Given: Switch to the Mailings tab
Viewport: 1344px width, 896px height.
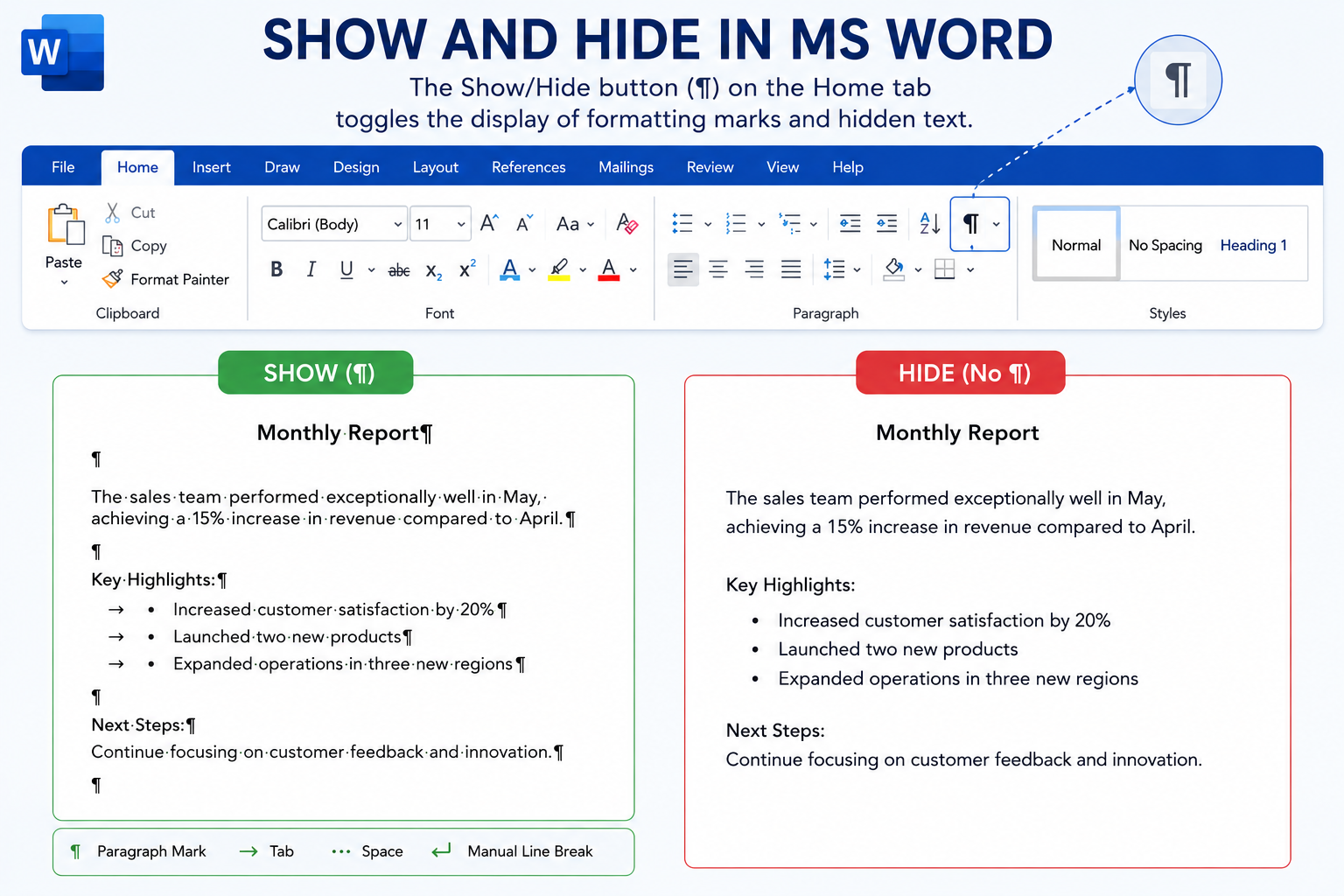Looking at the screenshot, I should coord(626,167).
